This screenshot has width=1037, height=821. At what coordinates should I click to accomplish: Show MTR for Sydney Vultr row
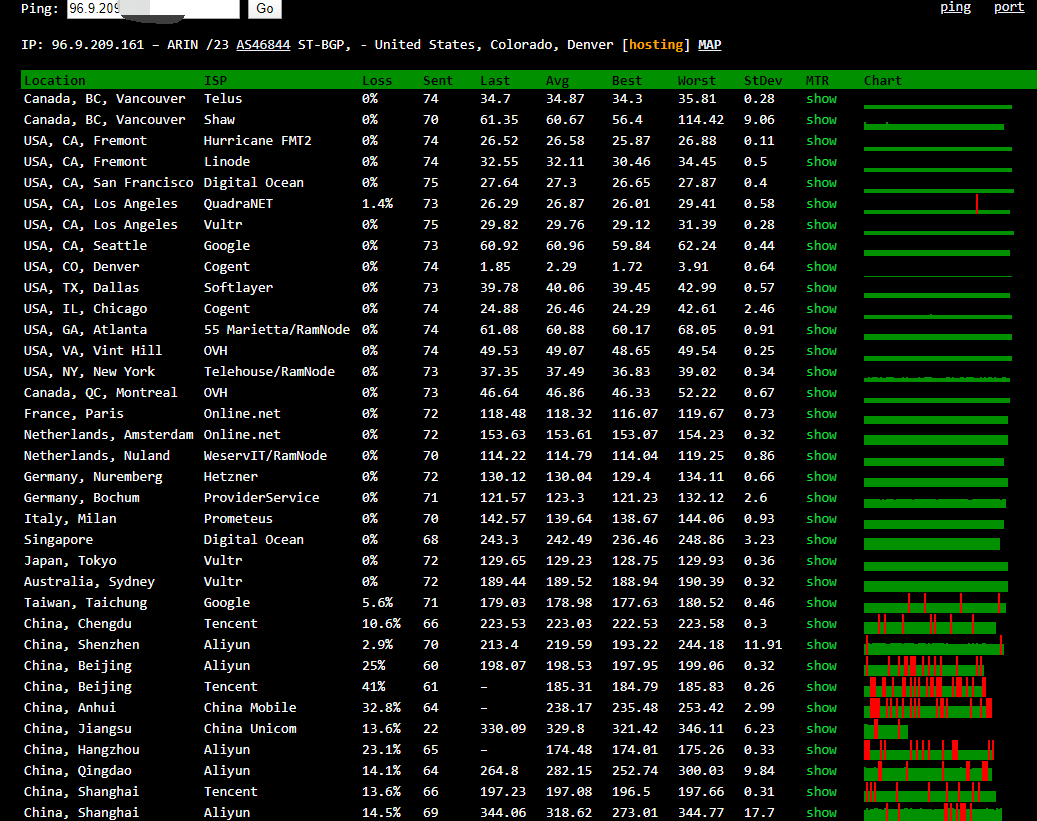pos(821,582)
